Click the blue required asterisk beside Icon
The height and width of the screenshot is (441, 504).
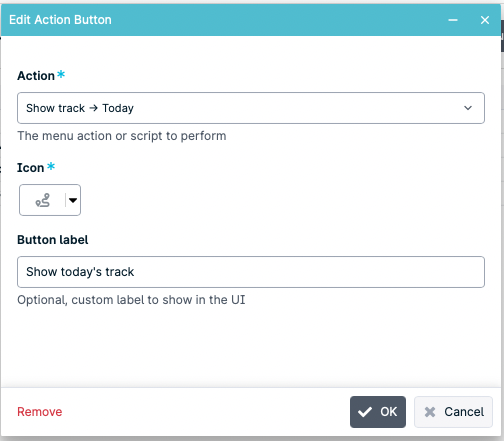coord(51,166)
